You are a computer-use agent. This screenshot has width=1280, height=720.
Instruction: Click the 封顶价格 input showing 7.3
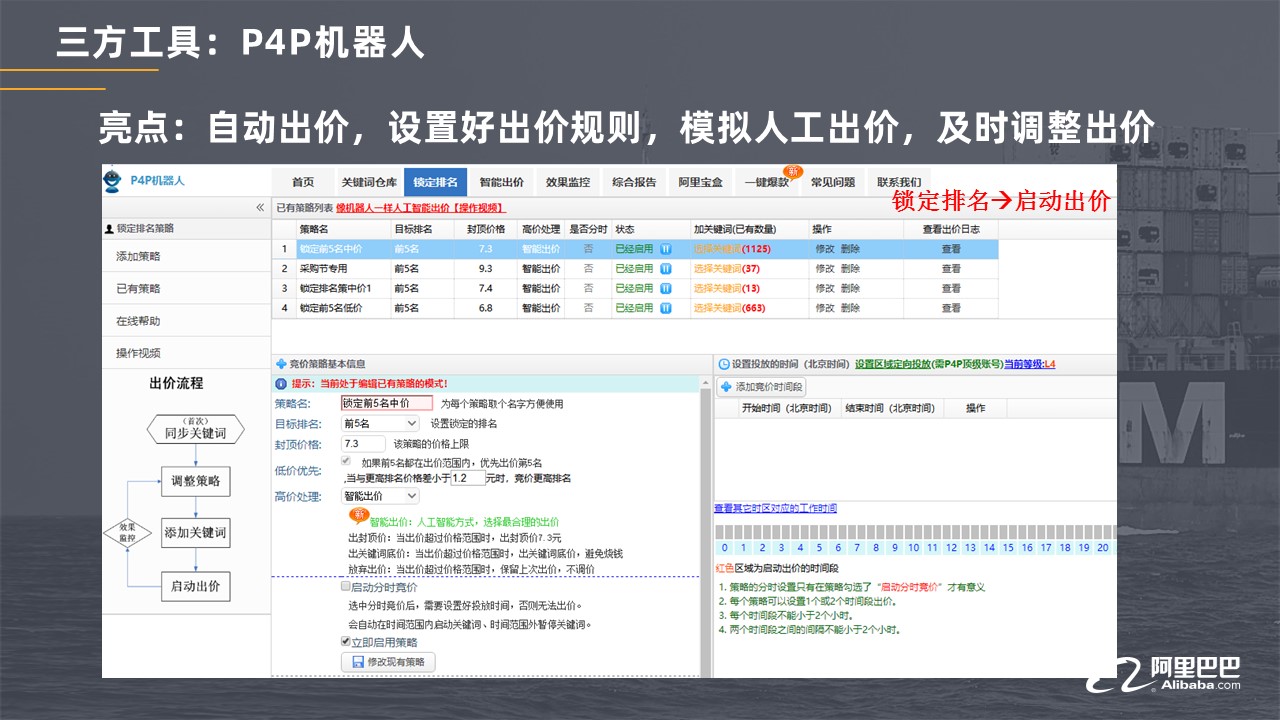click(363, 443)
